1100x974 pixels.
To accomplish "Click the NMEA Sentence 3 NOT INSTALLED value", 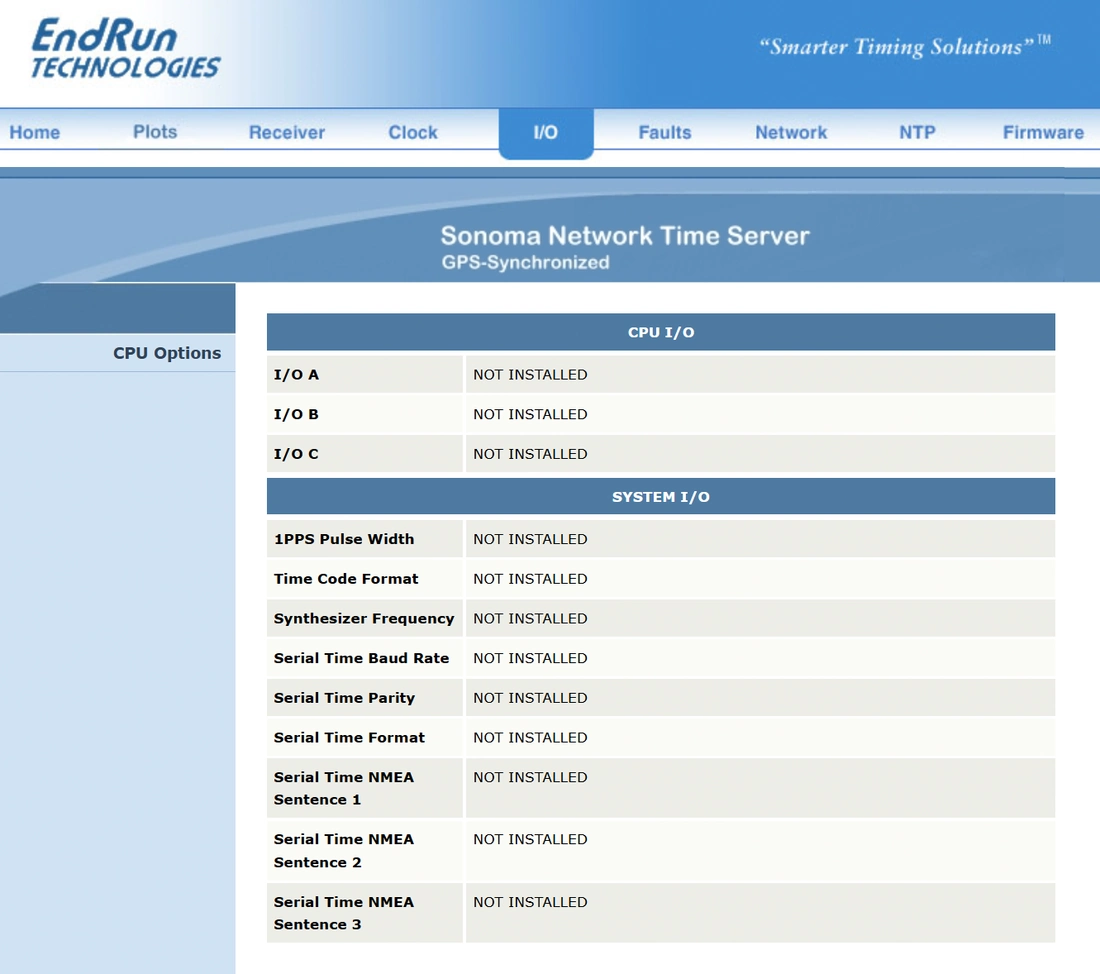I will point(530,902).
